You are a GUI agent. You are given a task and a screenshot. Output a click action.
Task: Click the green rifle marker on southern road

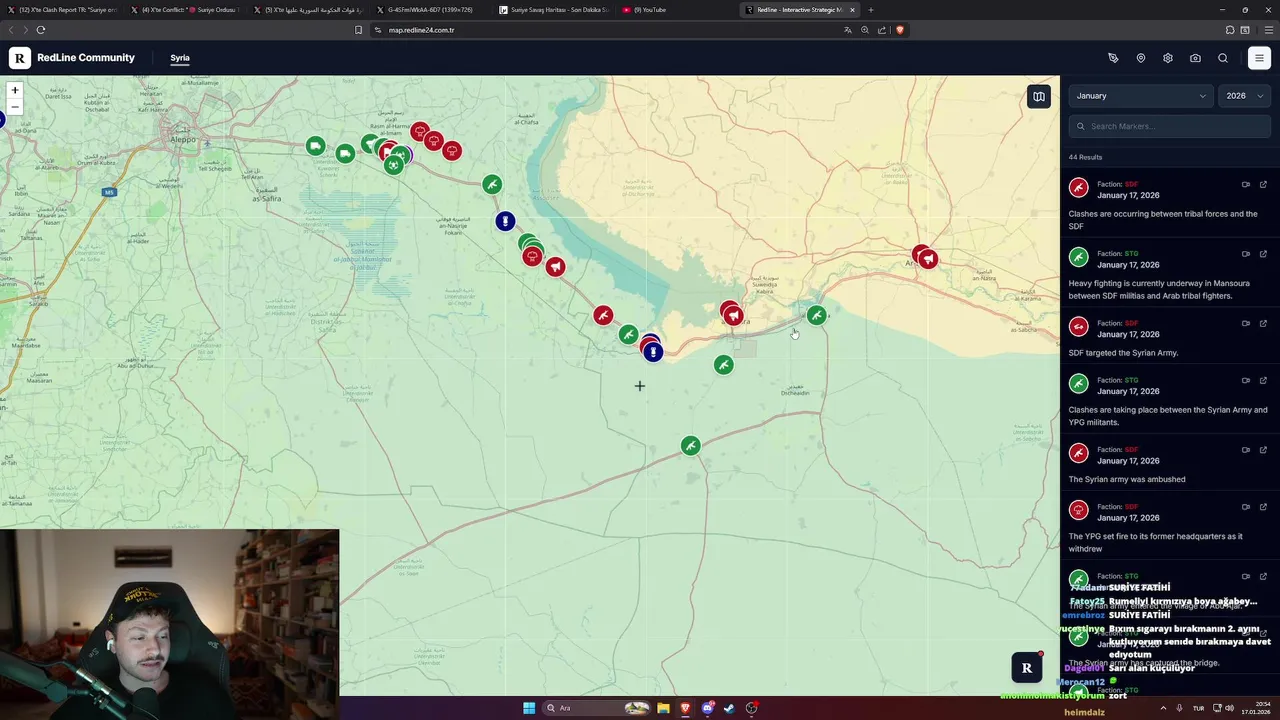tap(690, 445)
